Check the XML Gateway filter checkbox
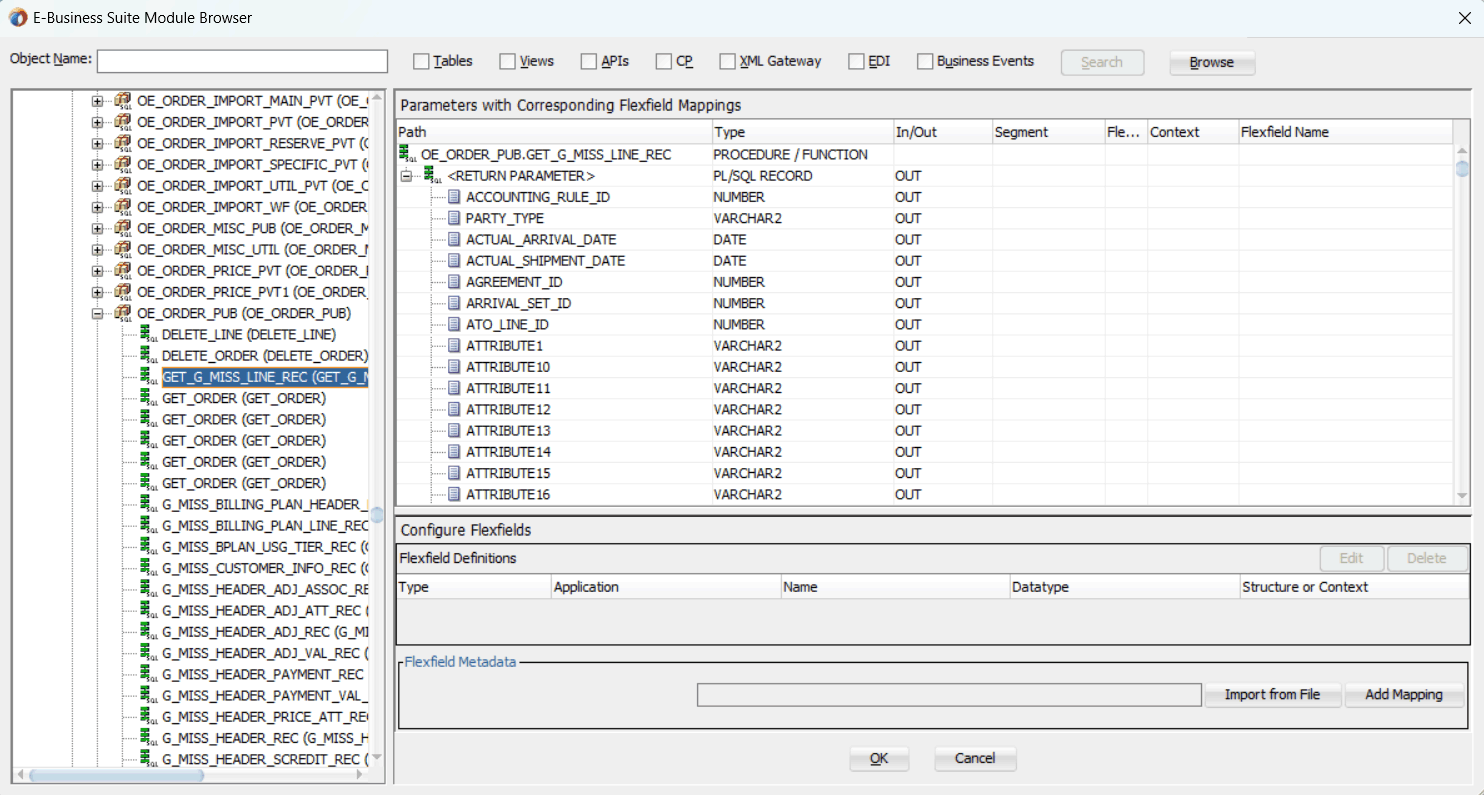The width and height of the screenshot is (1484, 795). click(727, 62)
